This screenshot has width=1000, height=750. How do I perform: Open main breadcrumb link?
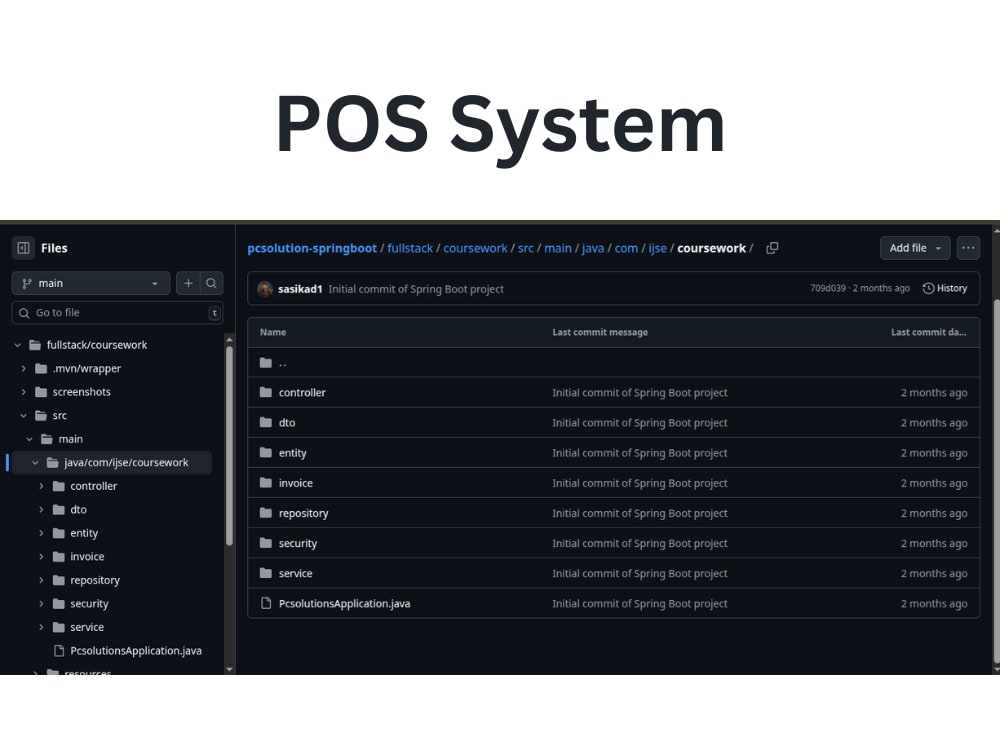(558, 249)
